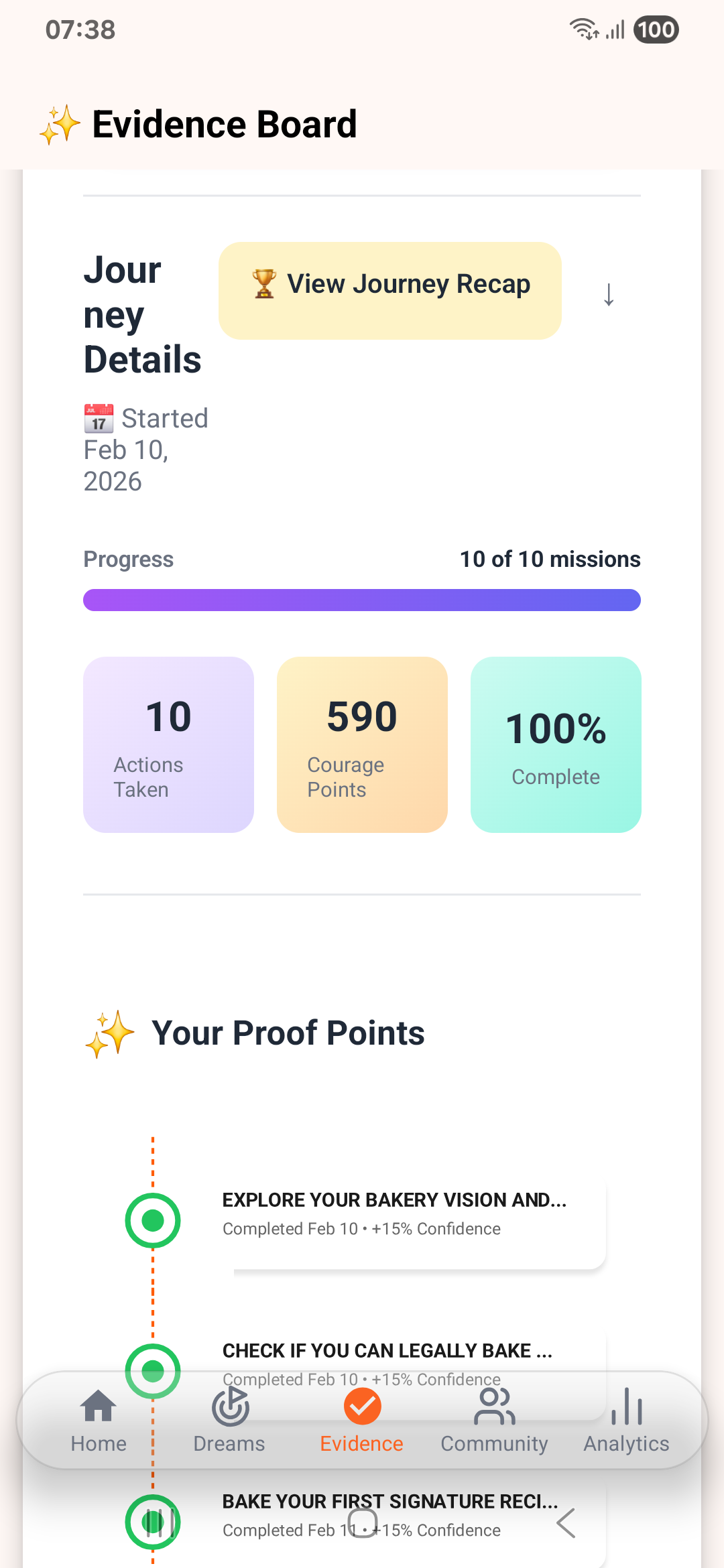Tap the 100% Complete stat card
The height and width of the screenshot is (1568, 724).
click(x=556, y=744)
